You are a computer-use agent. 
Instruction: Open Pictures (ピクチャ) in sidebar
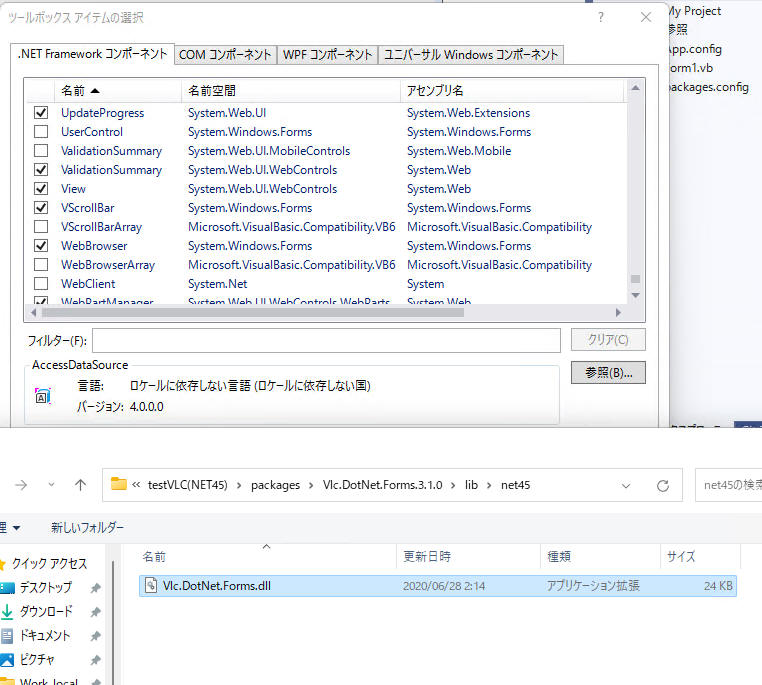[x=37, y=659]
